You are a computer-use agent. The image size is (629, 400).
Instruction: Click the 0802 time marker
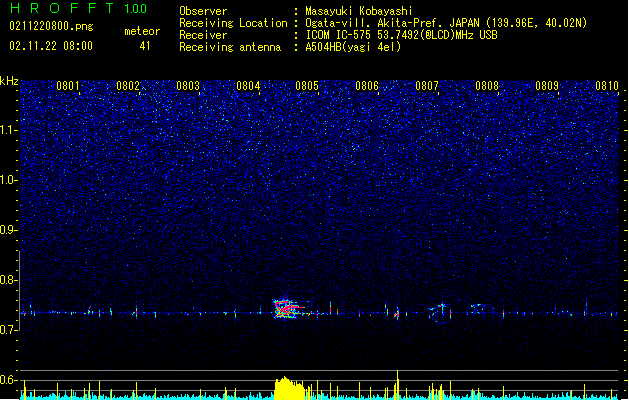(x=128, y=86)
